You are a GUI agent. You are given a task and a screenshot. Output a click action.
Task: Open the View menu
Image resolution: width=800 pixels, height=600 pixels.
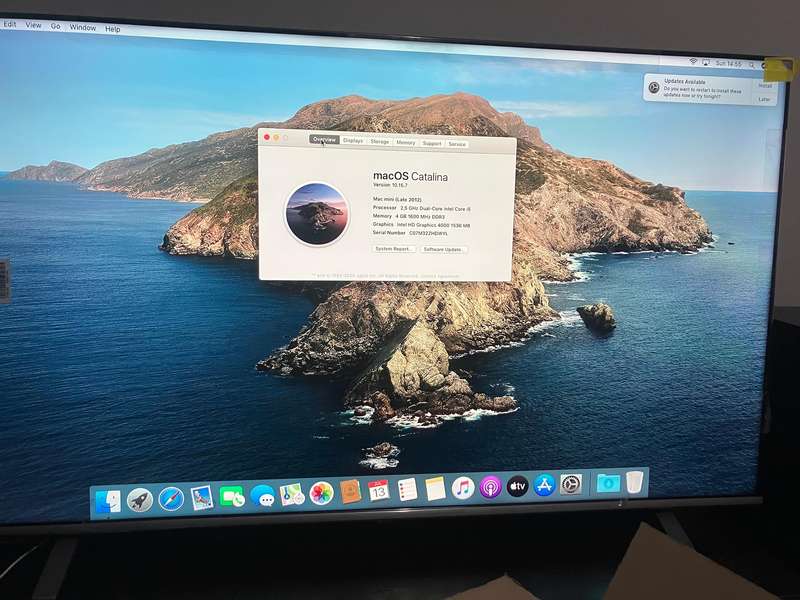pyautogui.click(x=33, y=25)
